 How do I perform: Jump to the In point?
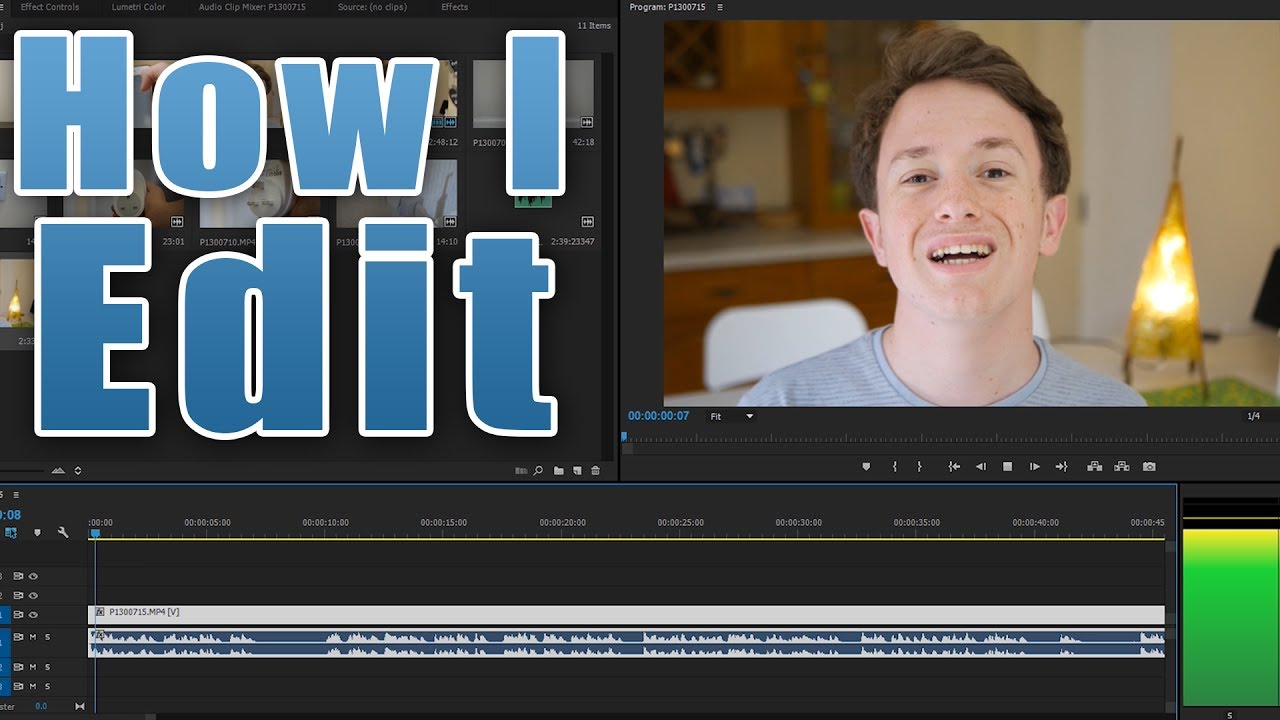[954, 467]
